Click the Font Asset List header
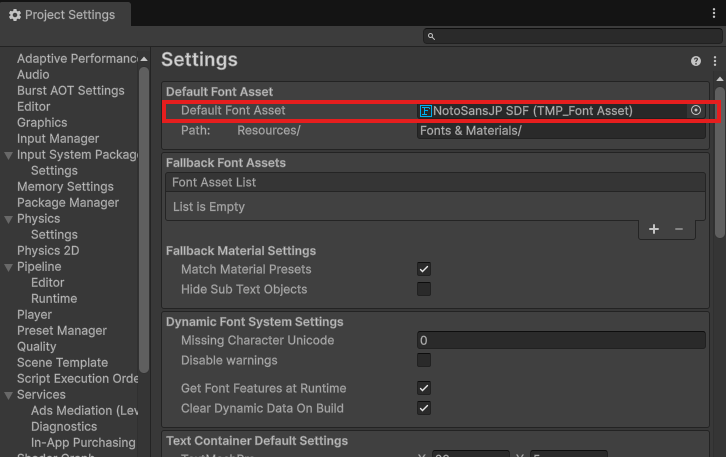This screenshot has height=457, width=726. pos(435,182)
